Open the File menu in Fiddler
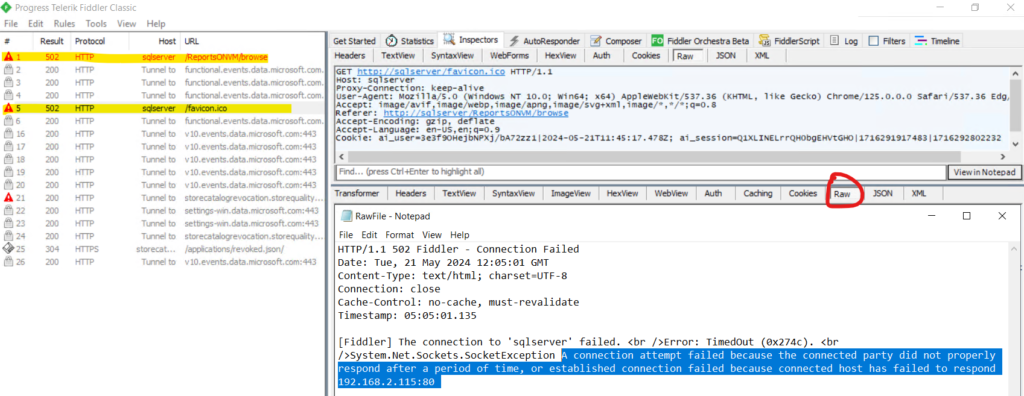 [x=11, y=24]
